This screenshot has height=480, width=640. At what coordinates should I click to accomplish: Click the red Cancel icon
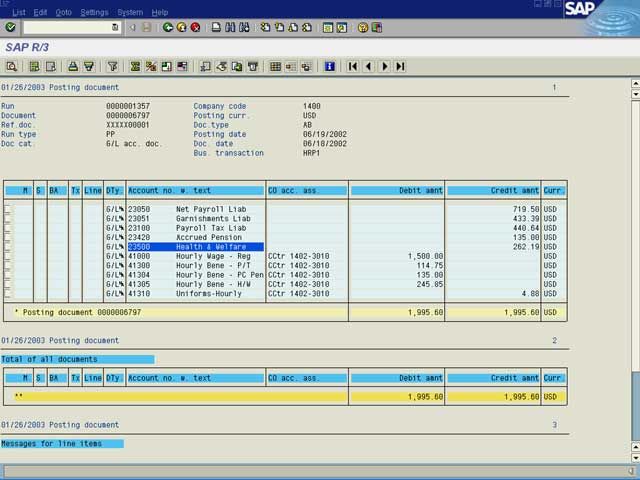click(x=196, y=27)
